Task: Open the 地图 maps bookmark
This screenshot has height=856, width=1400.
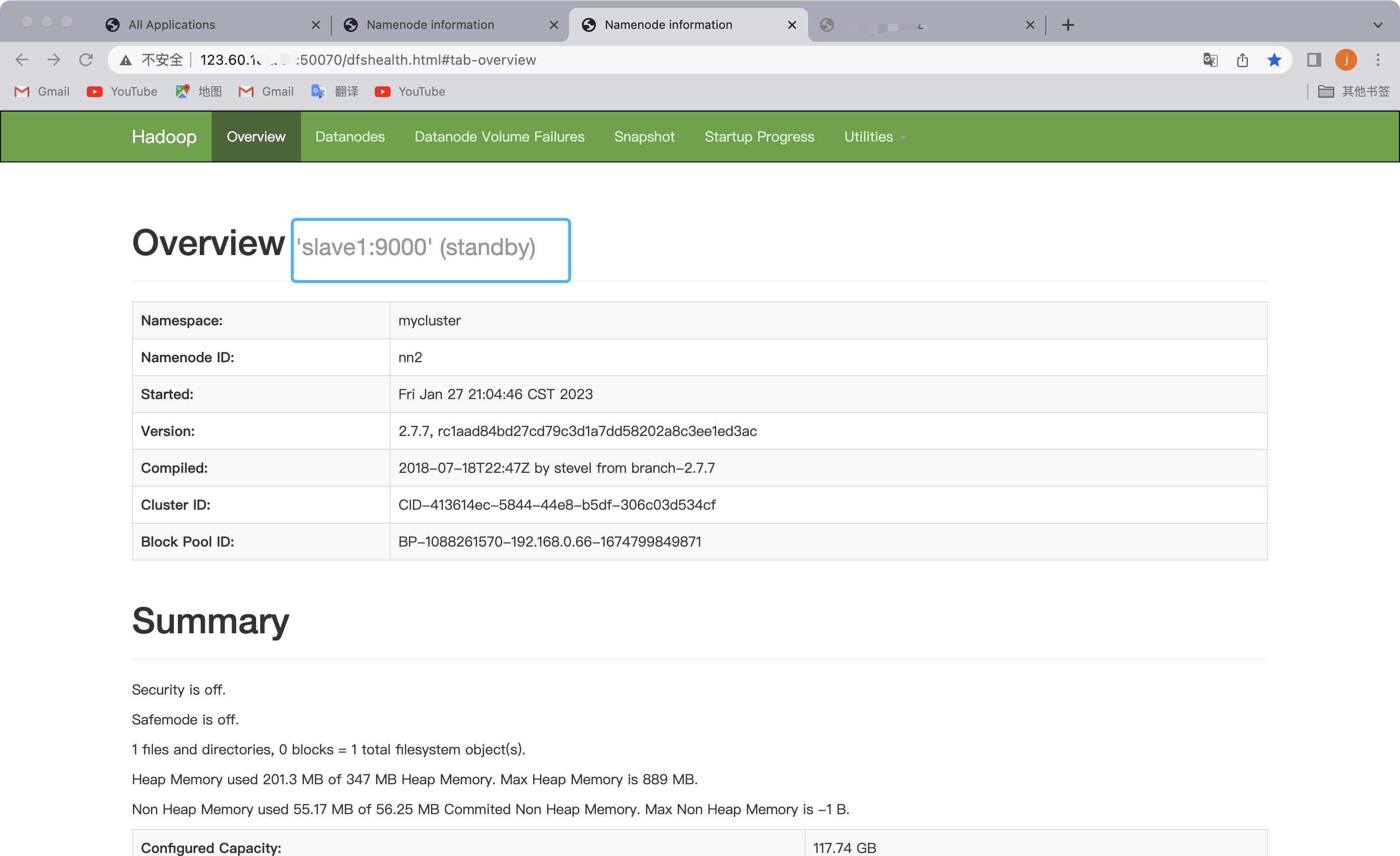Action: pyautogui.click(x=199, y=92)
